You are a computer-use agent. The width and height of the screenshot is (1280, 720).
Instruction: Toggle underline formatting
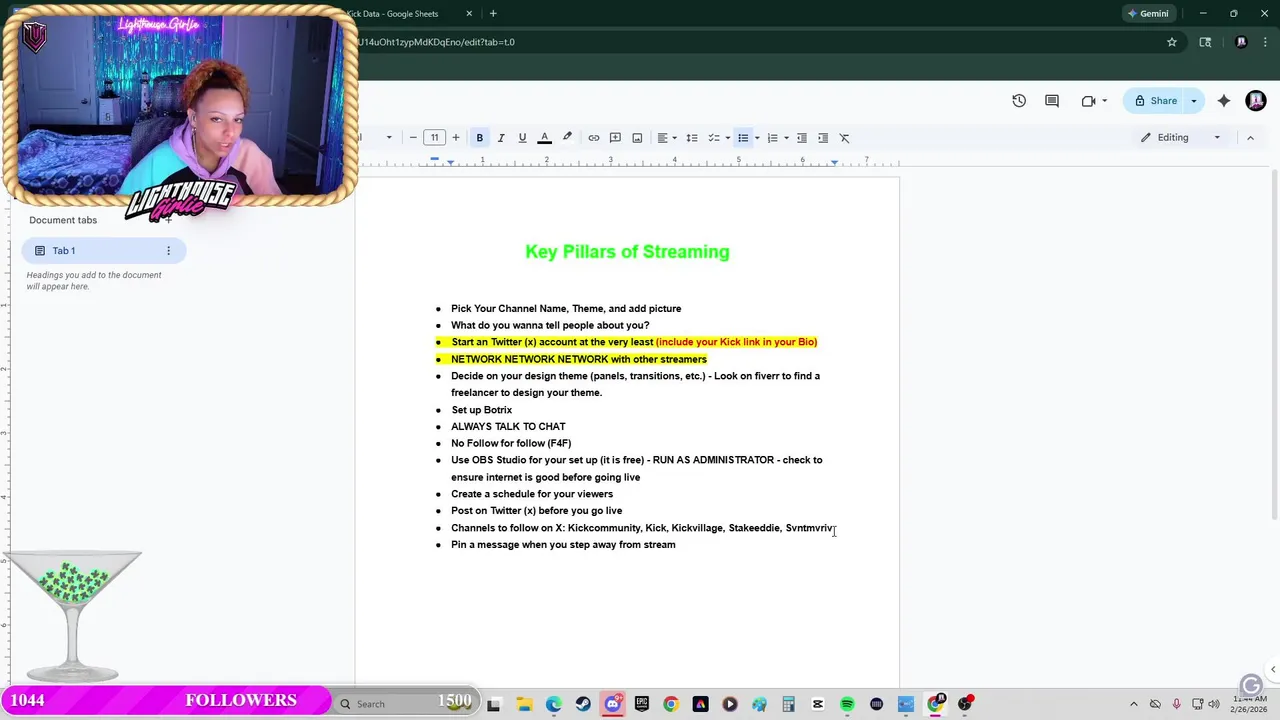tap(522, 138)
